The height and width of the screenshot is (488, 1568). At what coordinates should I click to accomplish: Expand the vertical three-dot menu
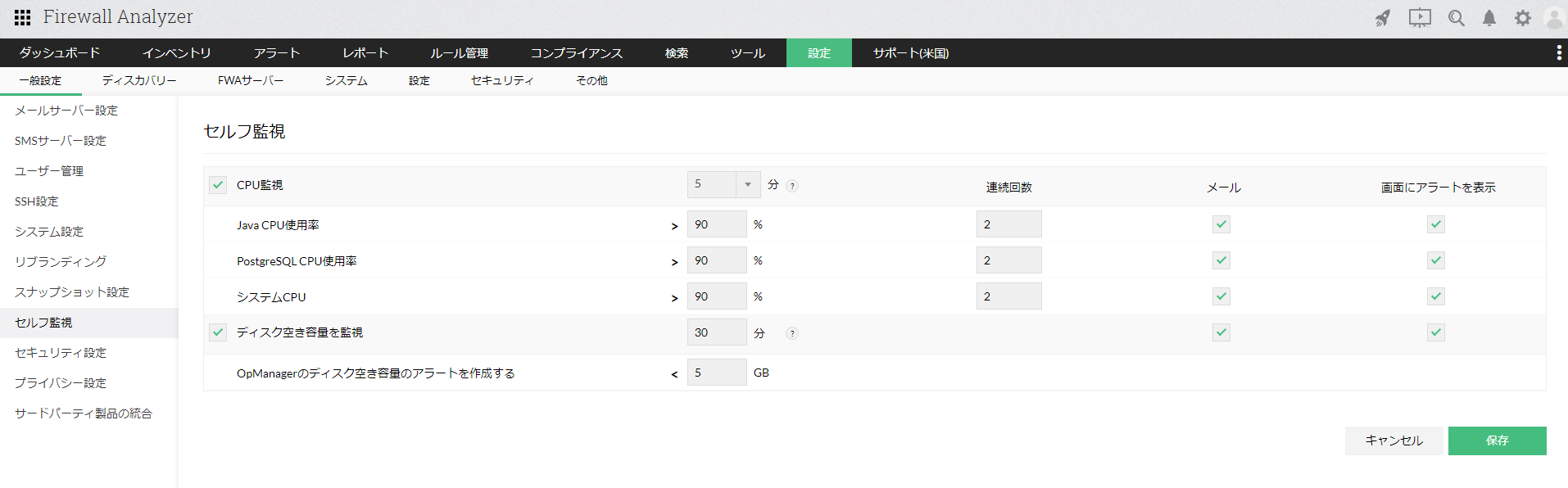pos(1558,53)
